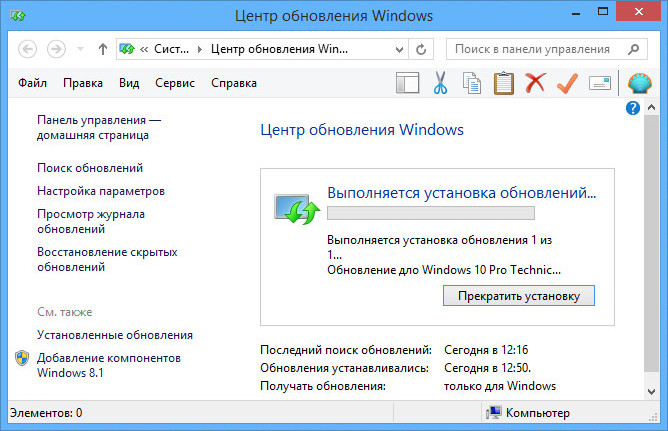Click the Сист... breadcrumb segment

point(171,49)
